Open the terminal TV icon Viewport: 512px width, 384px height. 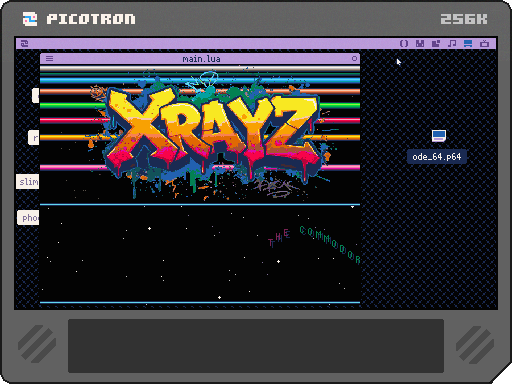pyautogui.click(x=484, y=44)
